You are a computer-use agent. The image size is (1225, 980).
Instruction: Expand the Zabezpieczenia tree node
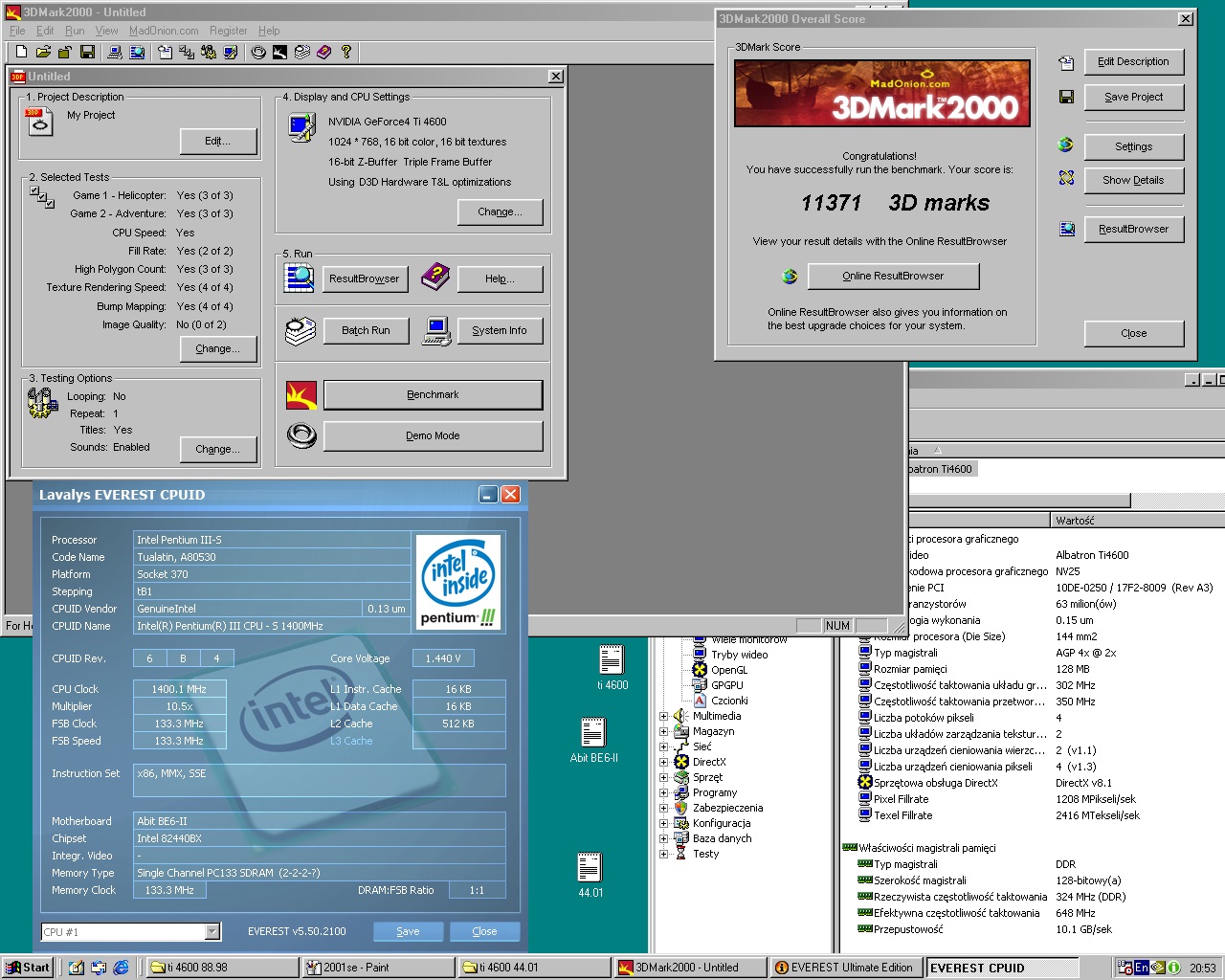663,808
